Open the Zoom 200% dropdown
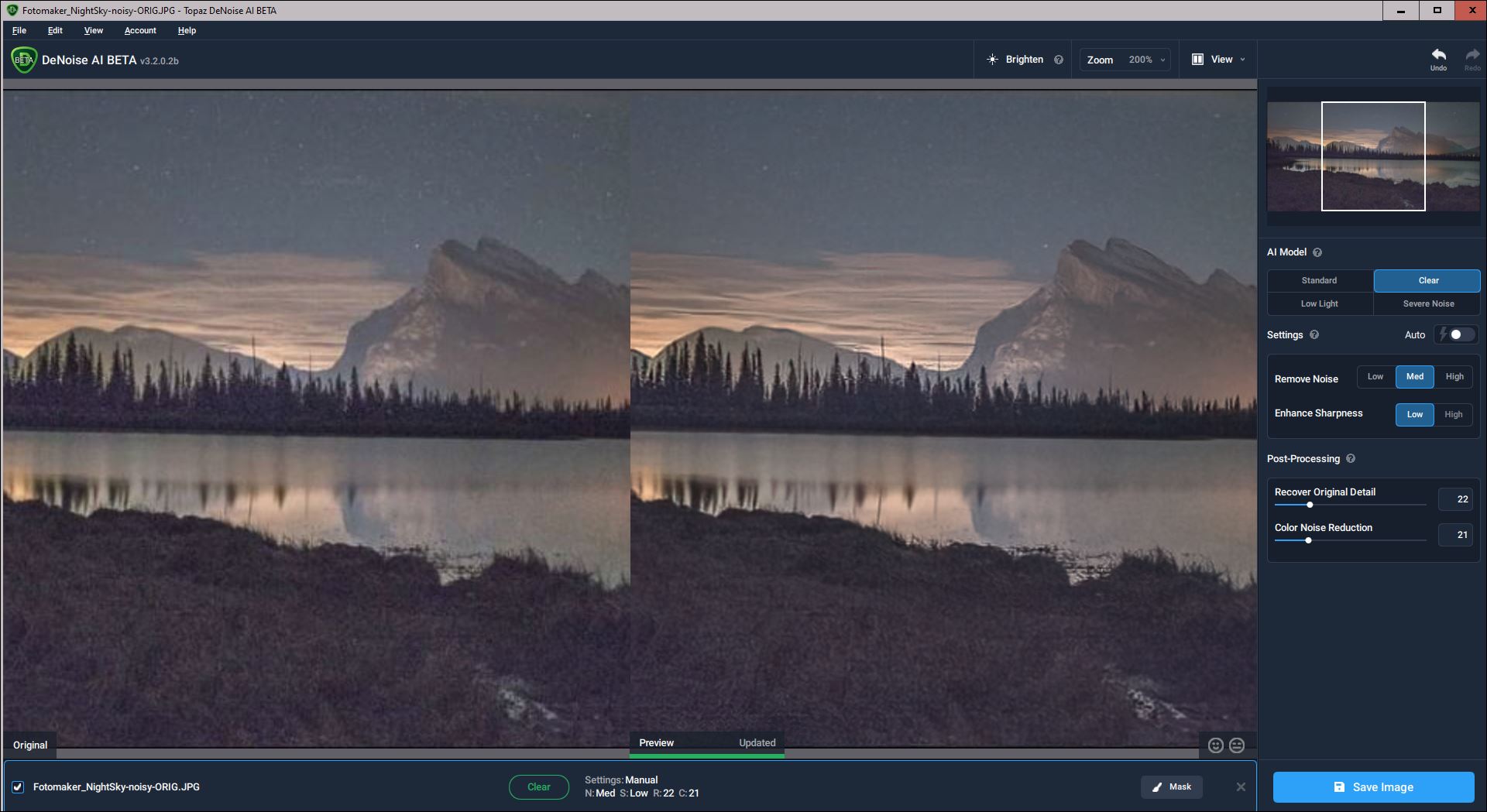This screenshot has width=1487, height=812. 1125,60
